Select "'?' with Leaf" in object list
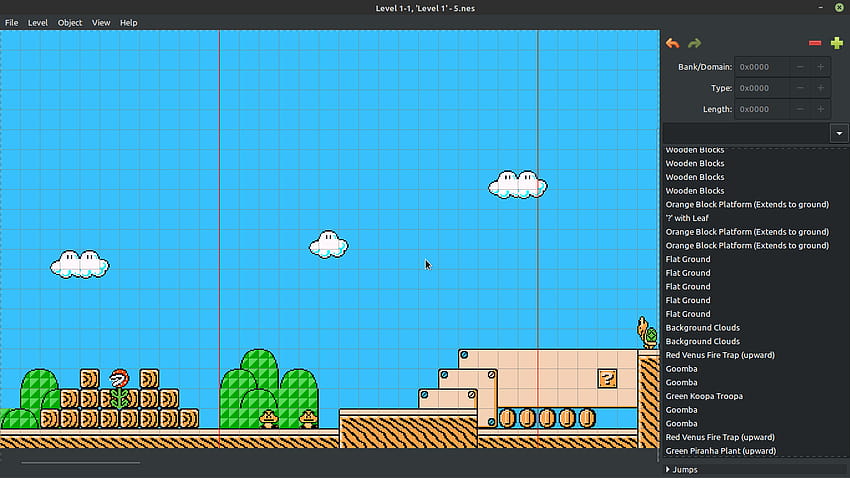 click(687, 218)
